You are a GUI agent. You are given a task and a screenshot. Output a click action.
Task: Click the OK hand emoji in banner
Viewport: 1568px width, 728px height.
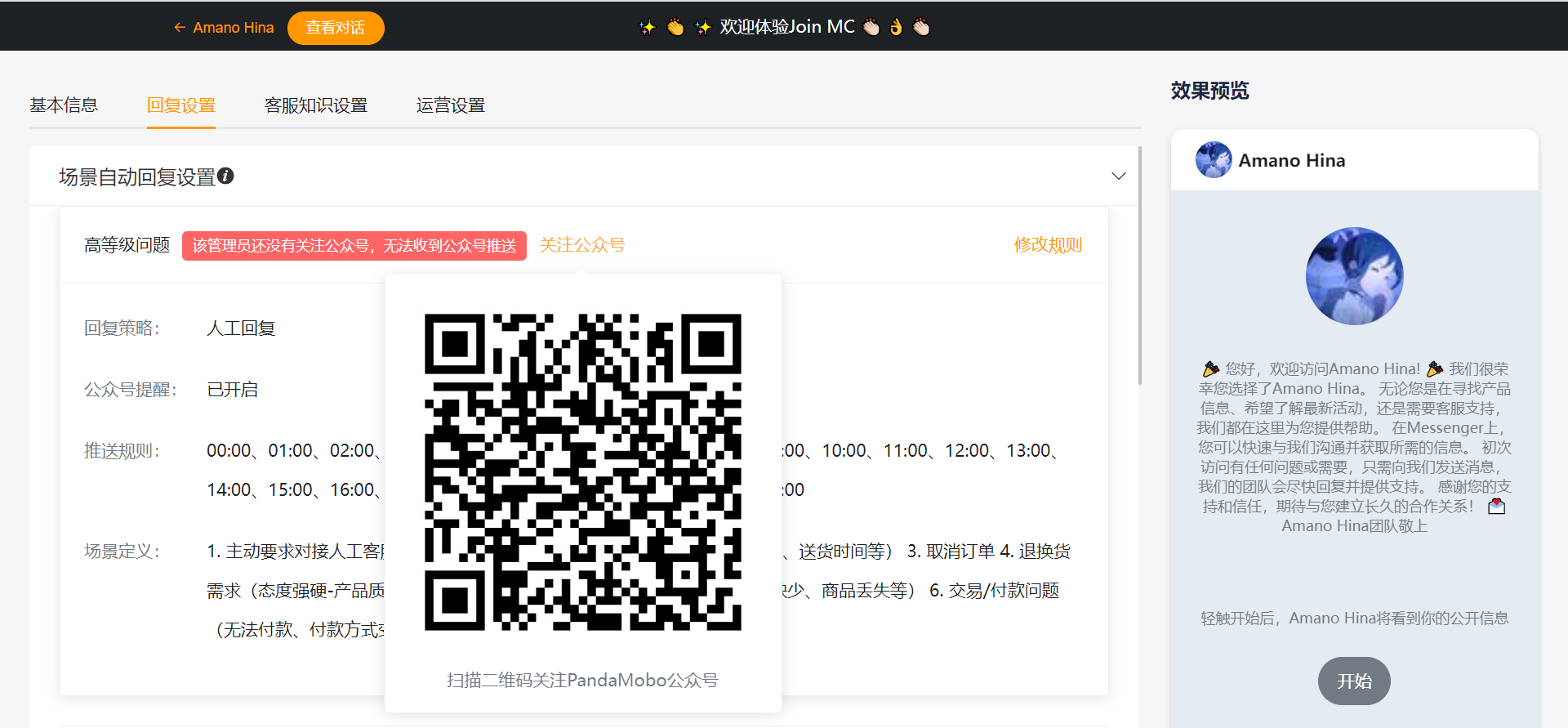[x=896, y=28]
